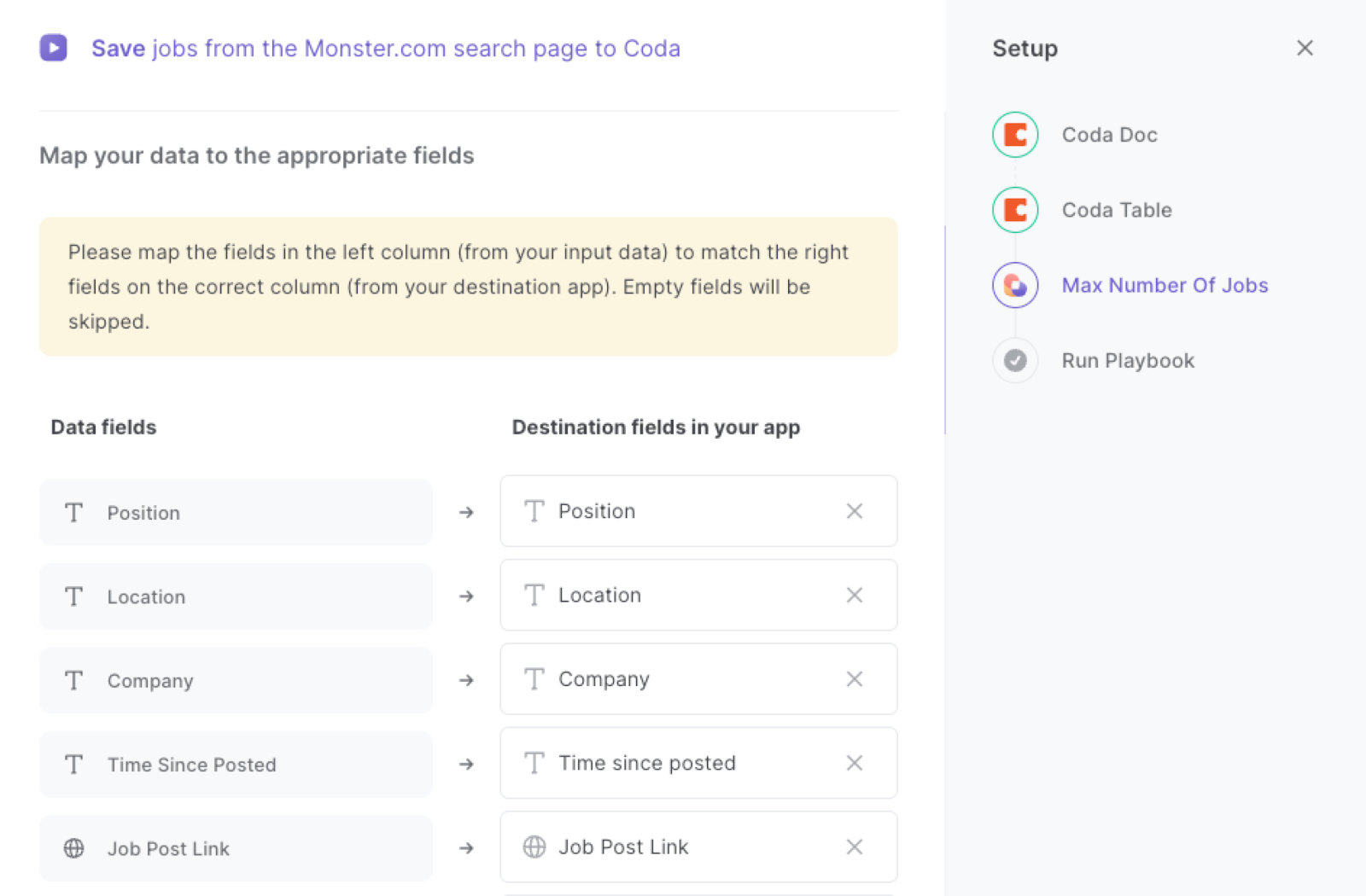Click the Job Post Link data field
The height and width of the screenshot is (896, 1366).
236,848
